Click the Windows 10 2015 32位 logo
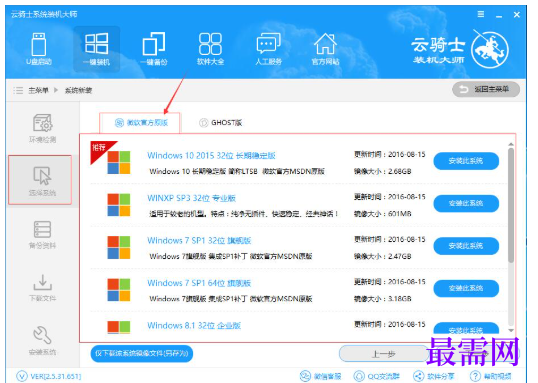Viewport: 538px width, 383px height. [x=119, y=163]
